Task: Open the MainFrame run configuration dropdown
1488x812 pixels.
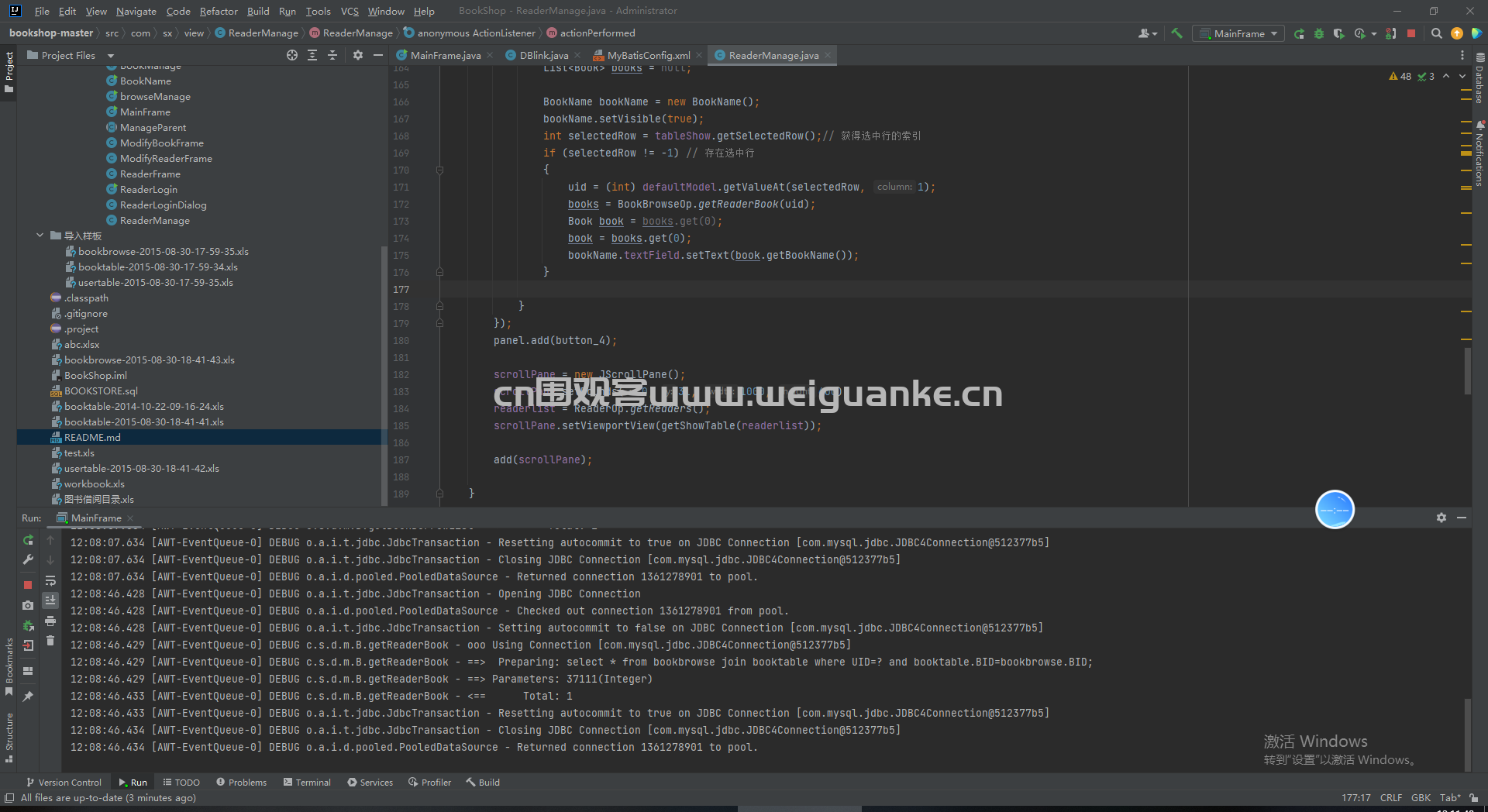Action: point(1238,33)
